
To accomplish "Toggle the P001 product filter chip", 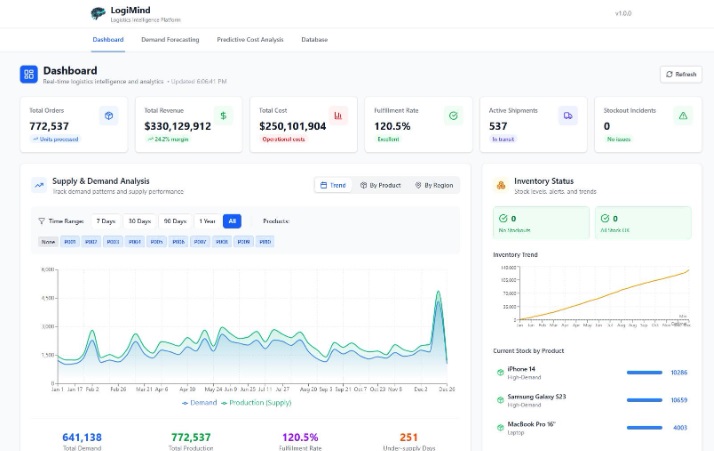I will click(70, 242).
